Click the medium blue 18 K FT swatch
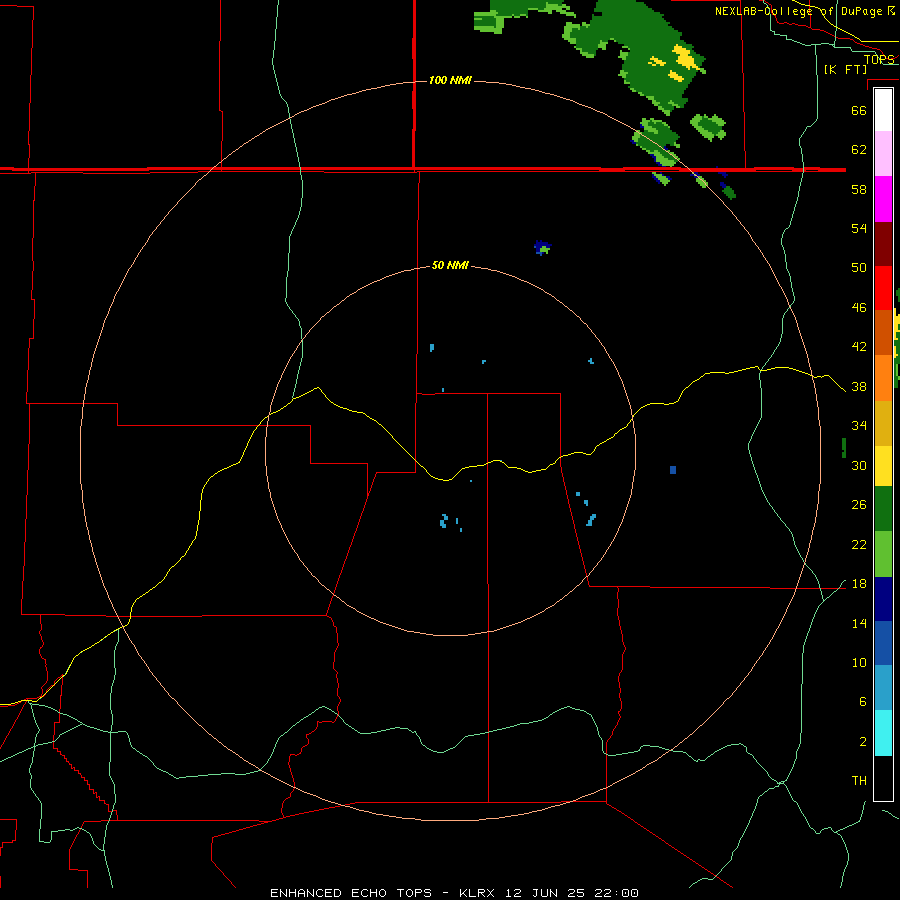The width and height of the screenshot is (900, 900). [x=883, y=643]
